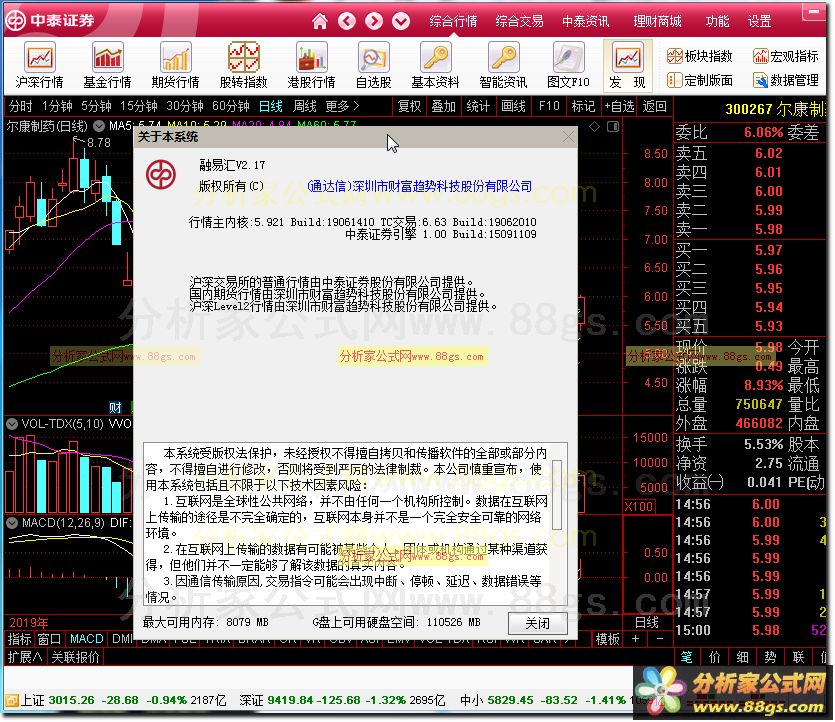Switch chart to 15分钟 period

pos(138,106)
